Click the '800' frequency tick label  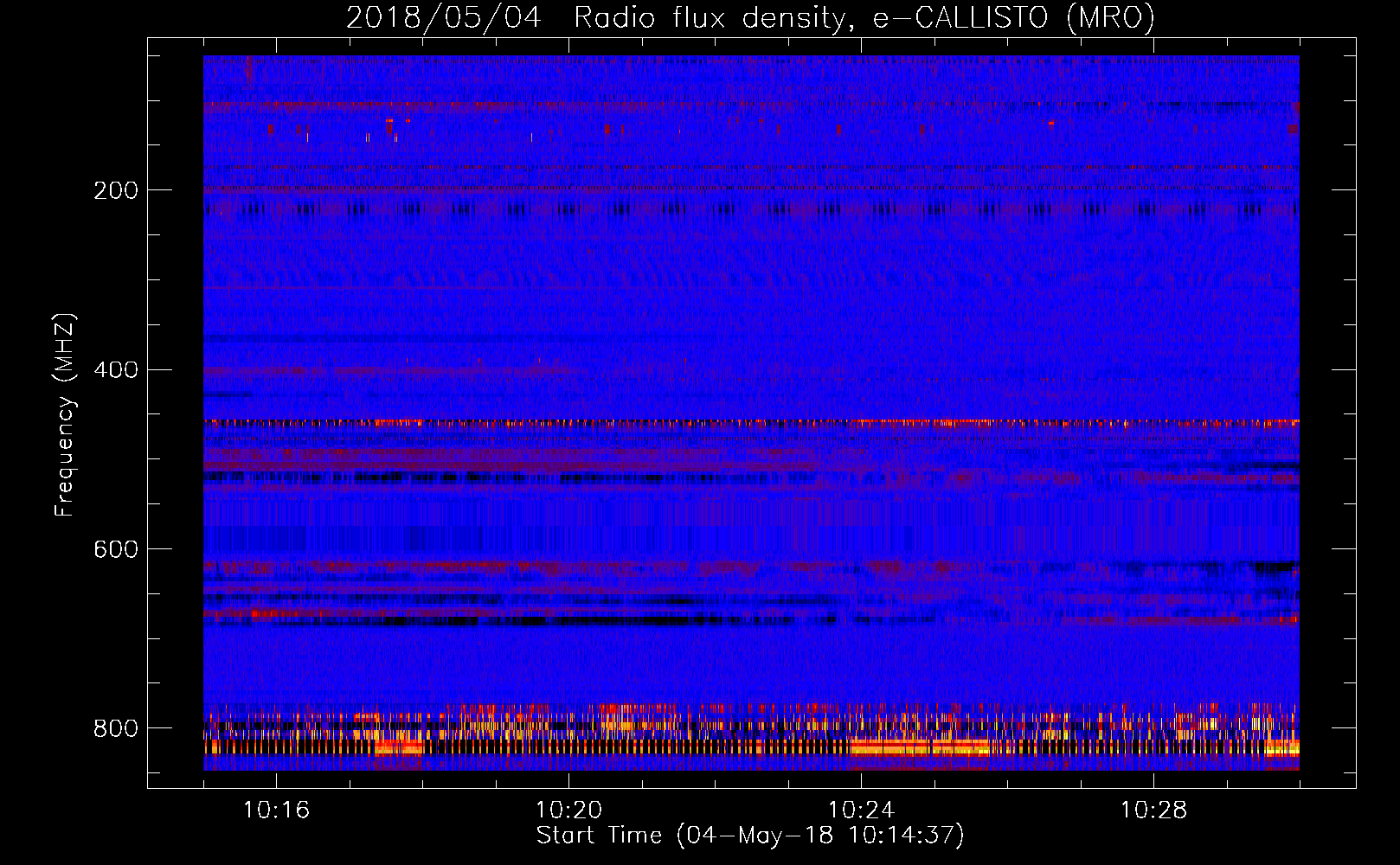click(116, 729)
